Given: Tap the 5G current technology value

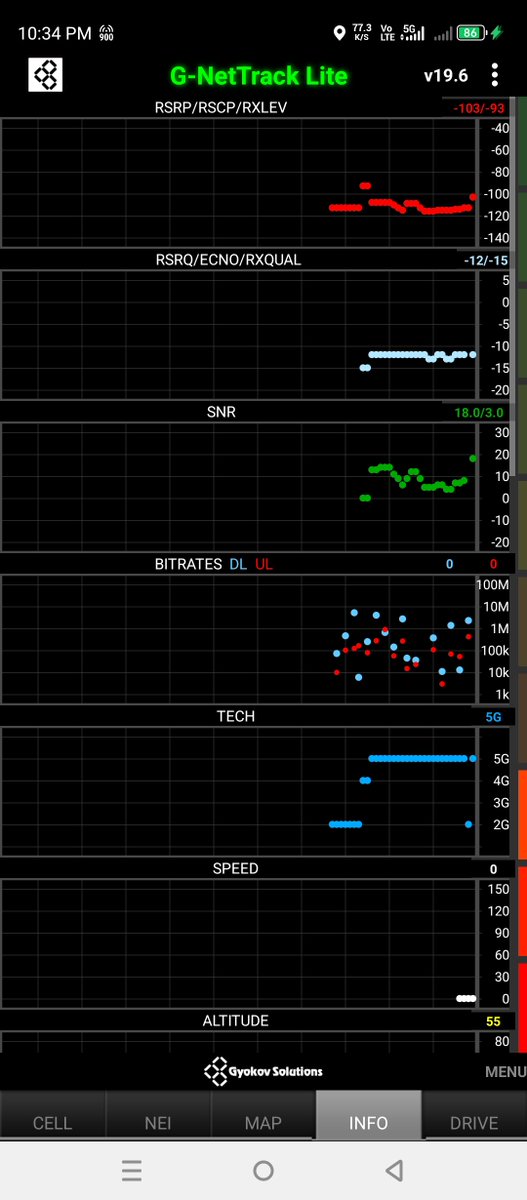Looking at the screenshot, I should (x=494, y=717).
